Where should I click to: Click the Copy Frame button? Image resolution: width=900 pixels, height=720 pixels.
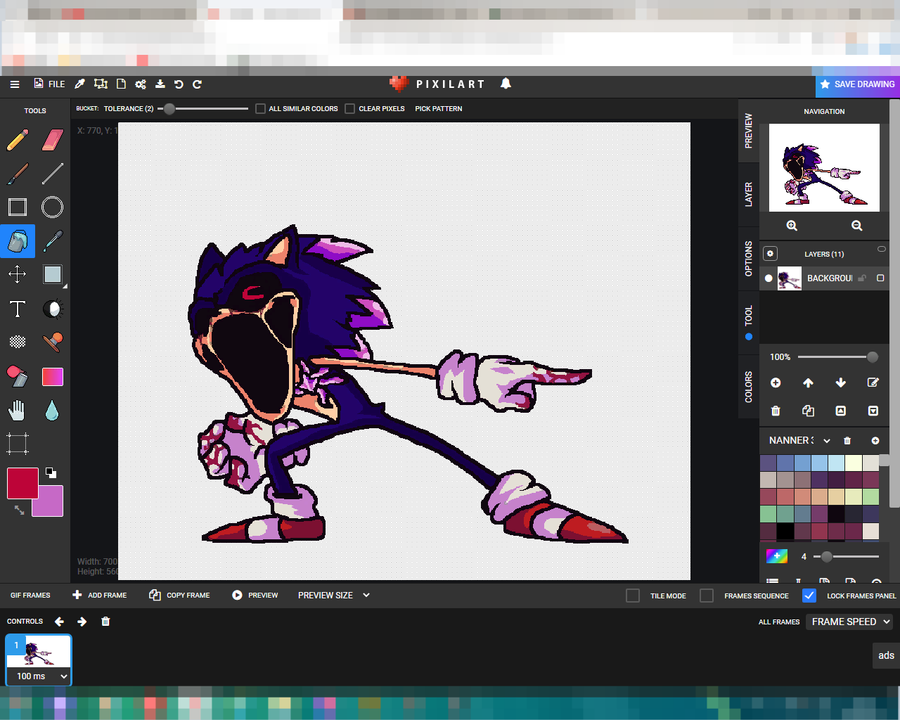179,595
